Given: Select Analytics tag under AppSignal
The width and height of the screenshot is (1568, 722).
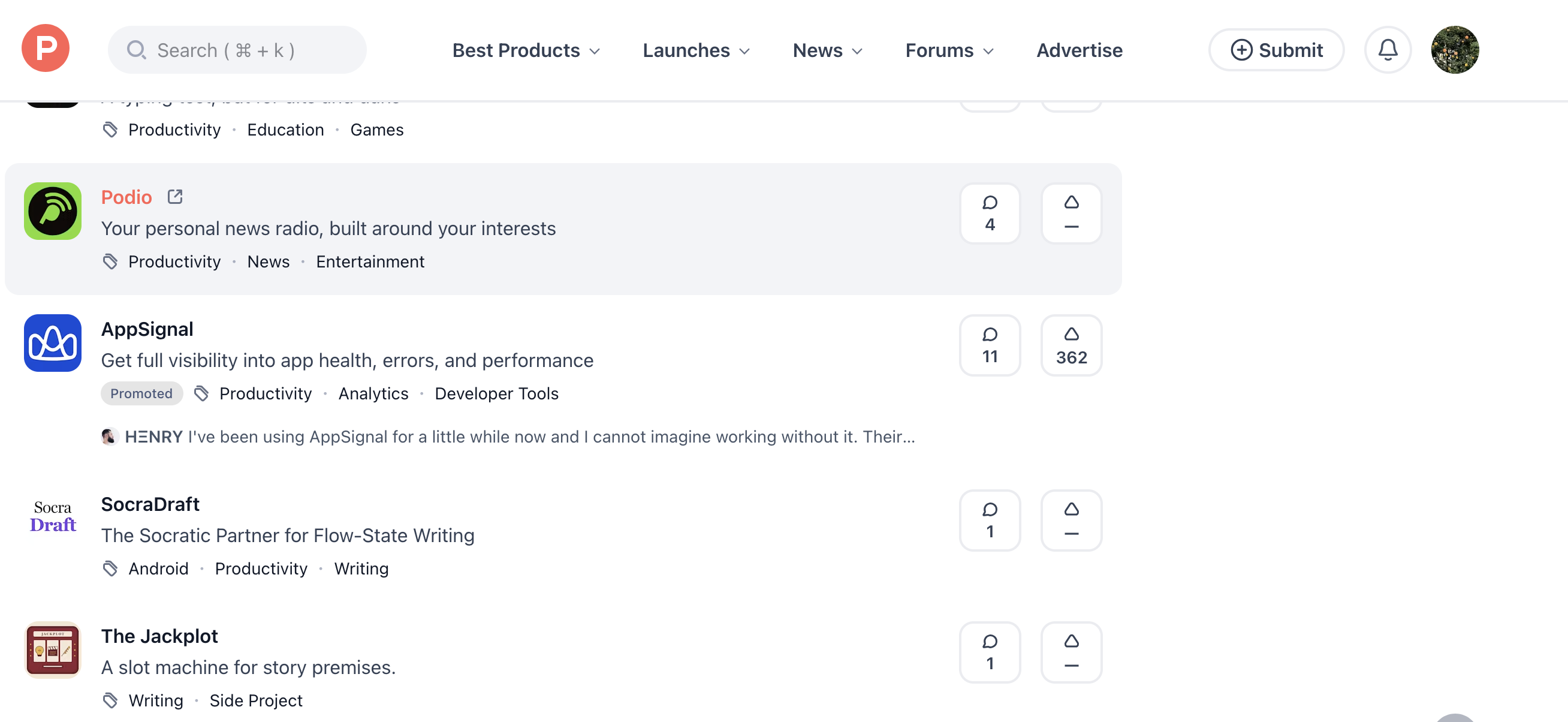Looking at the screenshot, I should [373, 393].
